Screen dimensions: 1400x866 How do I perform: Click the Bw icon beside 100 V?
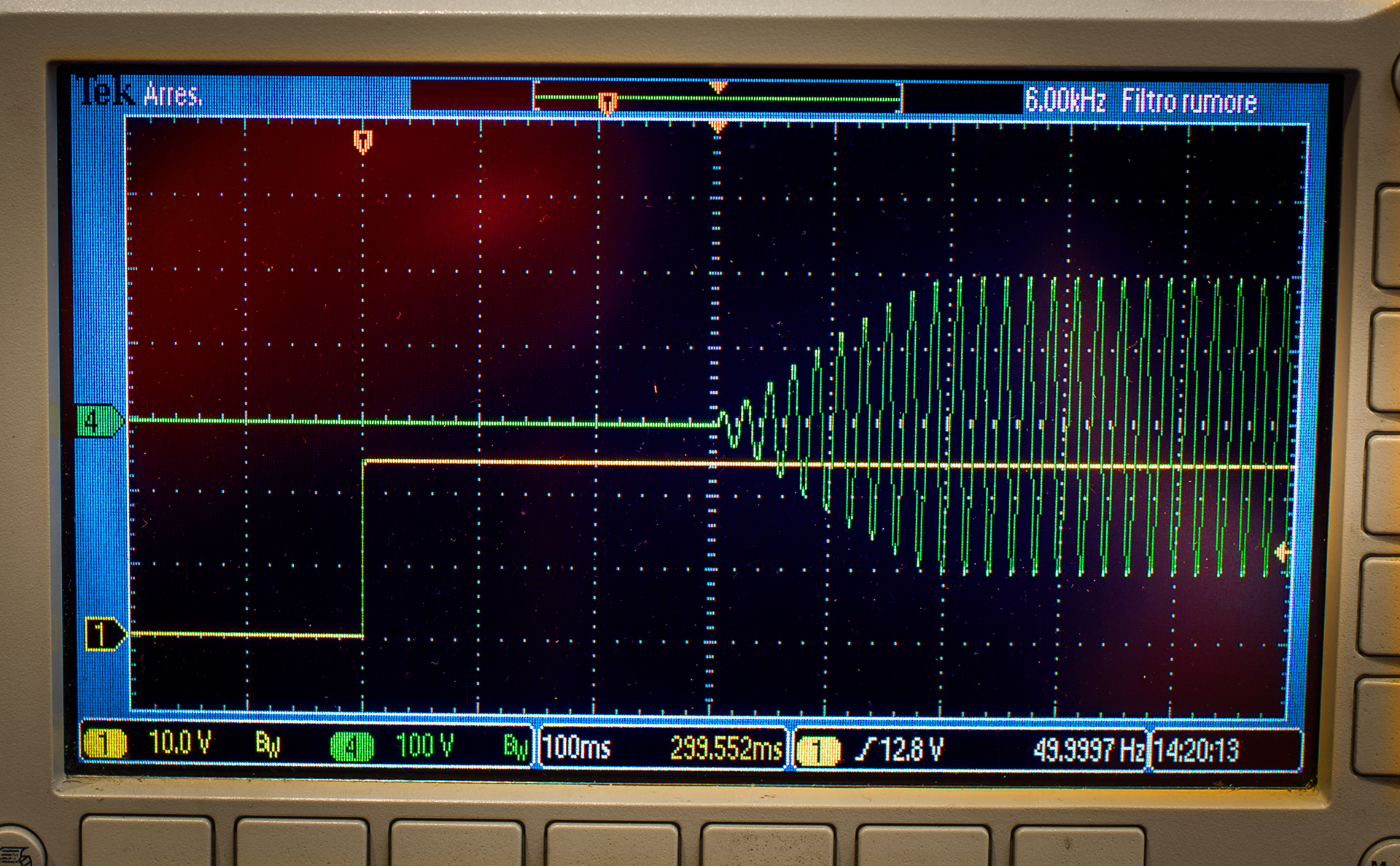coord(515,747)
